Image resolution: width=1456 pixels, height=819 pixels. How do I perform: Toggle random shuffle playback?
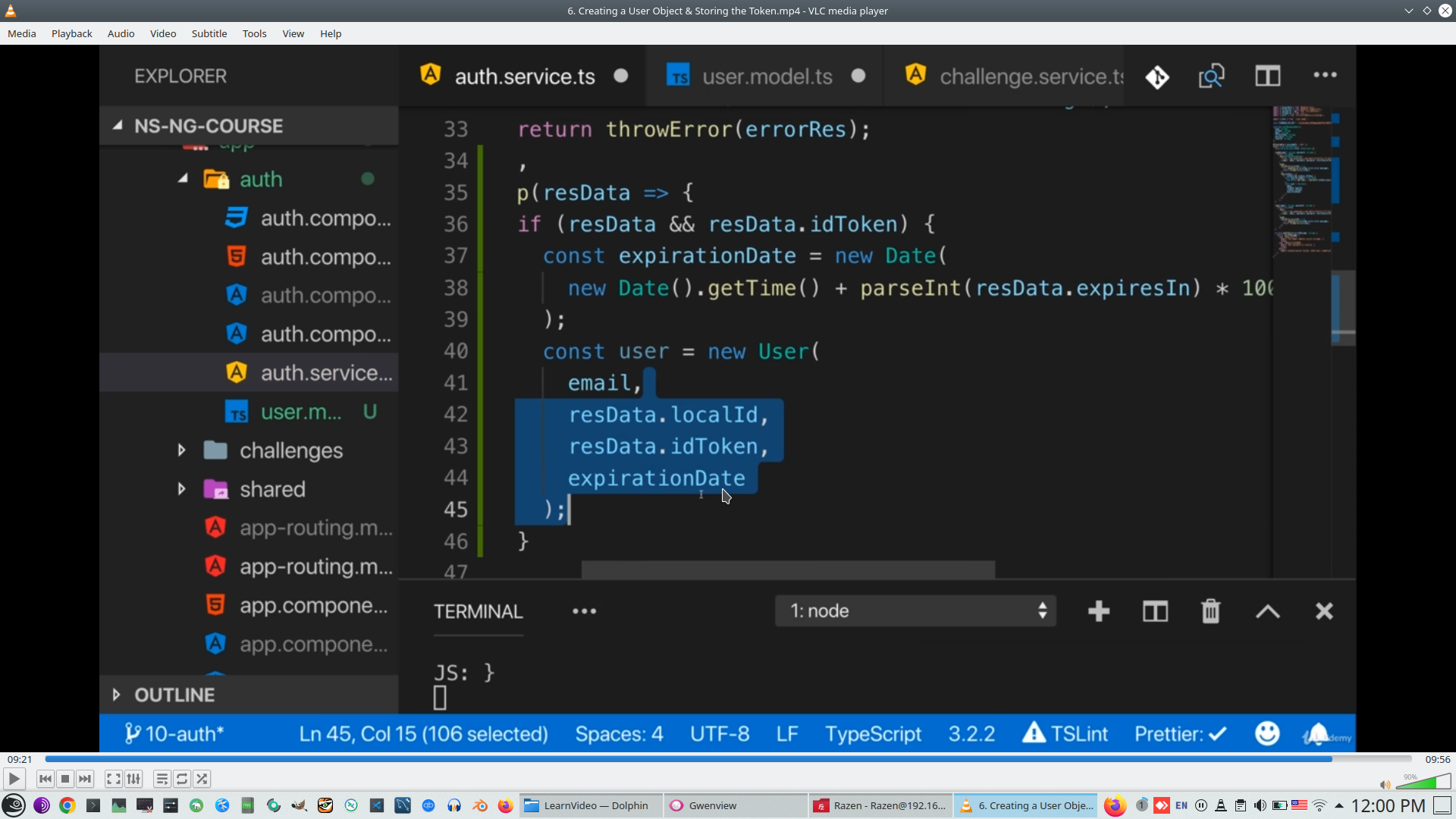coord(202,779)
